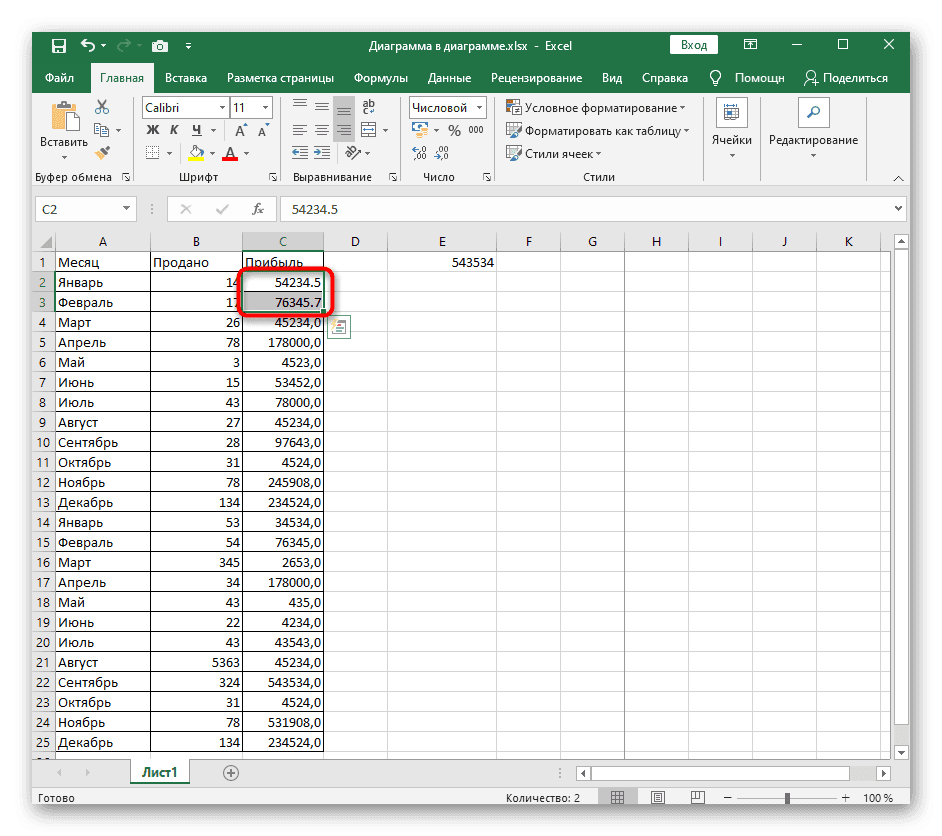Click the Поделиться share button
The height and width of the screenshot is (836, 942).
(x=846, y=78)
